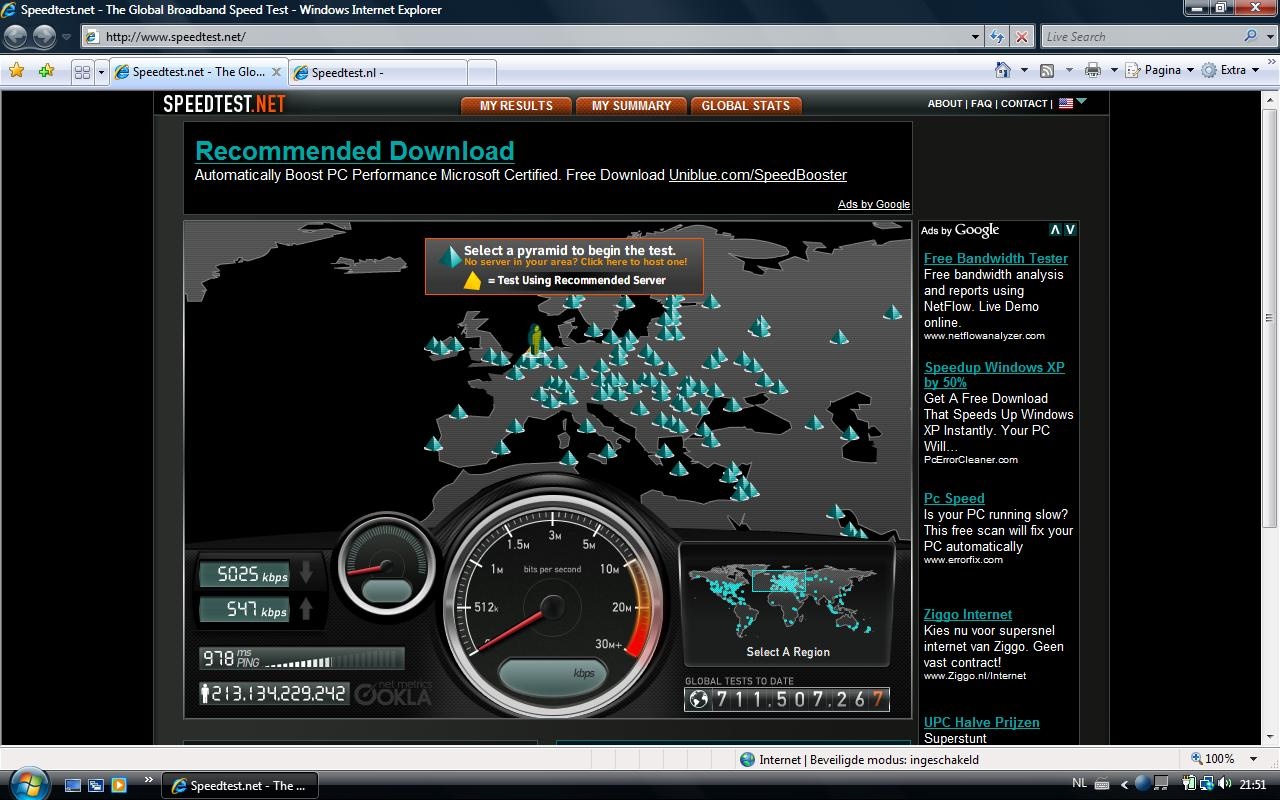The width and height of the screenshot is (1280, 800).
Task: Refresh the page with the refresh icon
Action: pos(997,37)
